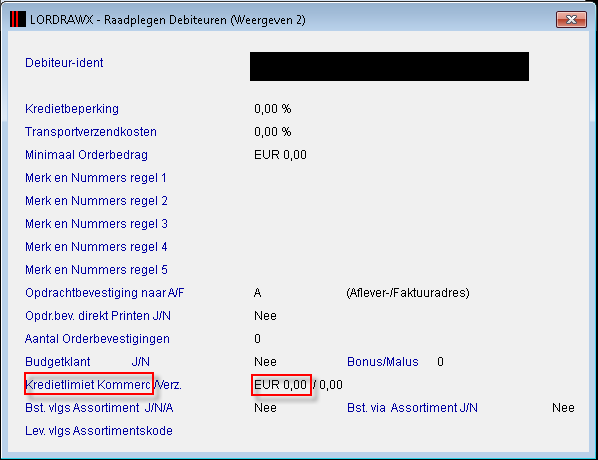598x460 pixels.
Task: Click Merk en Nummers regel 3 label
Action: point(96,224)
